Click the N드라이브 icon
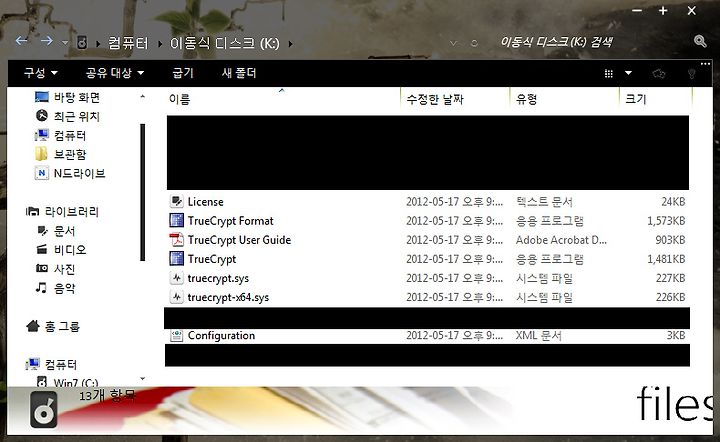 point(41,173)
